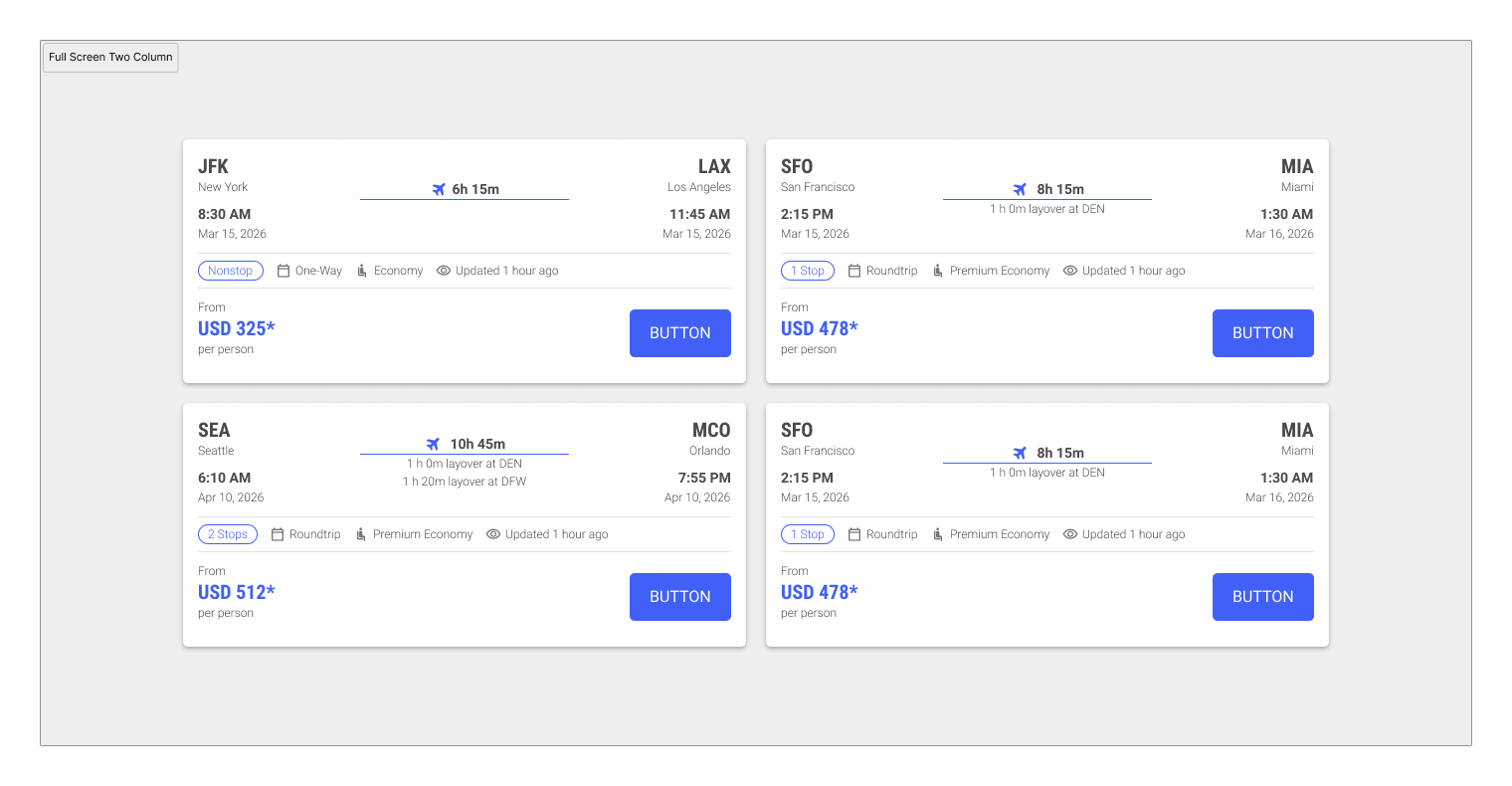Click calendar icon beside One-Way label
The image size is (1512, 786).
pos(283,271)
